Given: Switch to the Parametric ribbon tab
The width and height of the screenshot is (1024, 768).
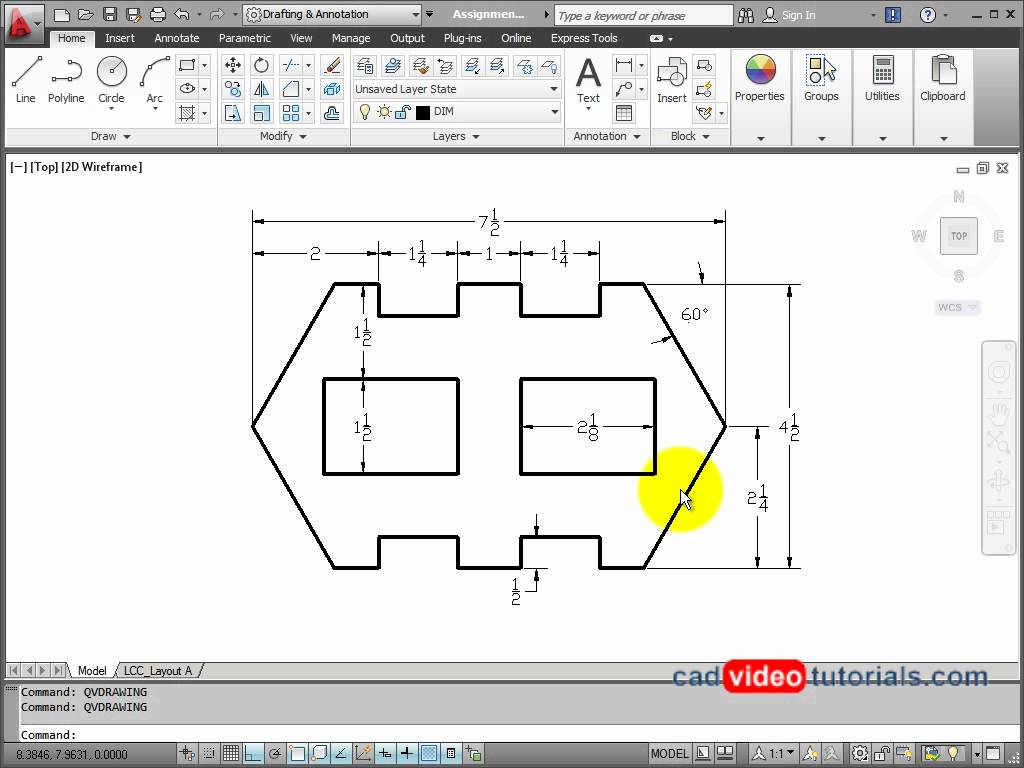Looking at the screenshot, I should [244, 38].
